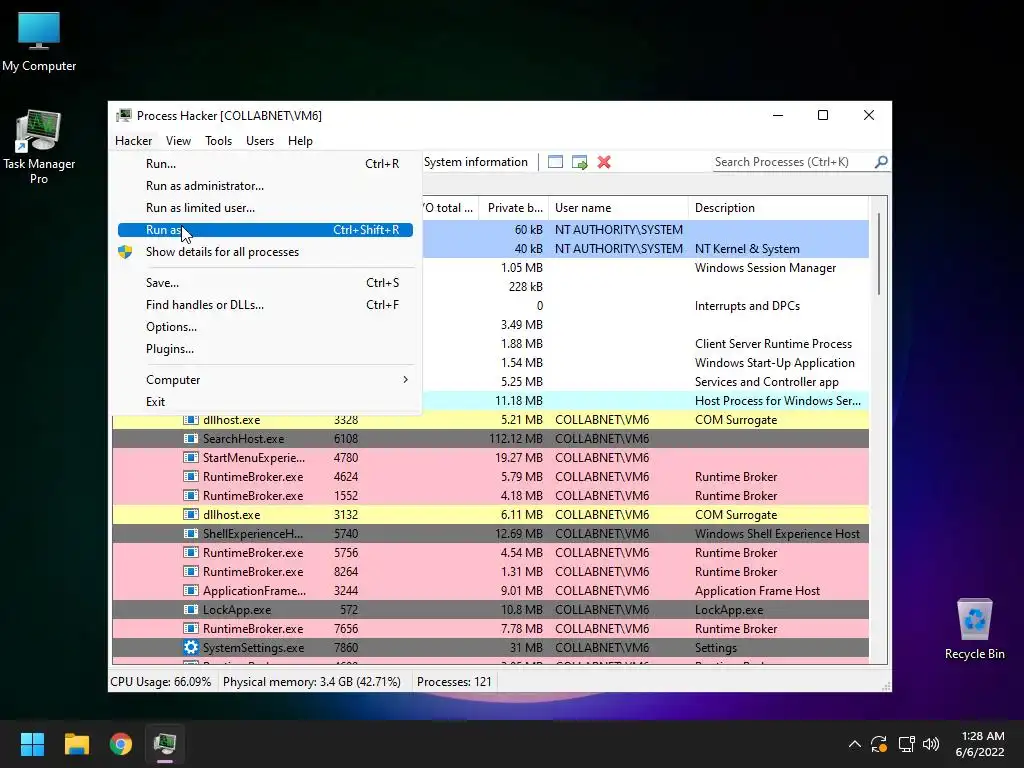The image size is (1024, 768).
Task: Sort by the I/O total column header
Action: pyautogui.click(x=451, y=208)
